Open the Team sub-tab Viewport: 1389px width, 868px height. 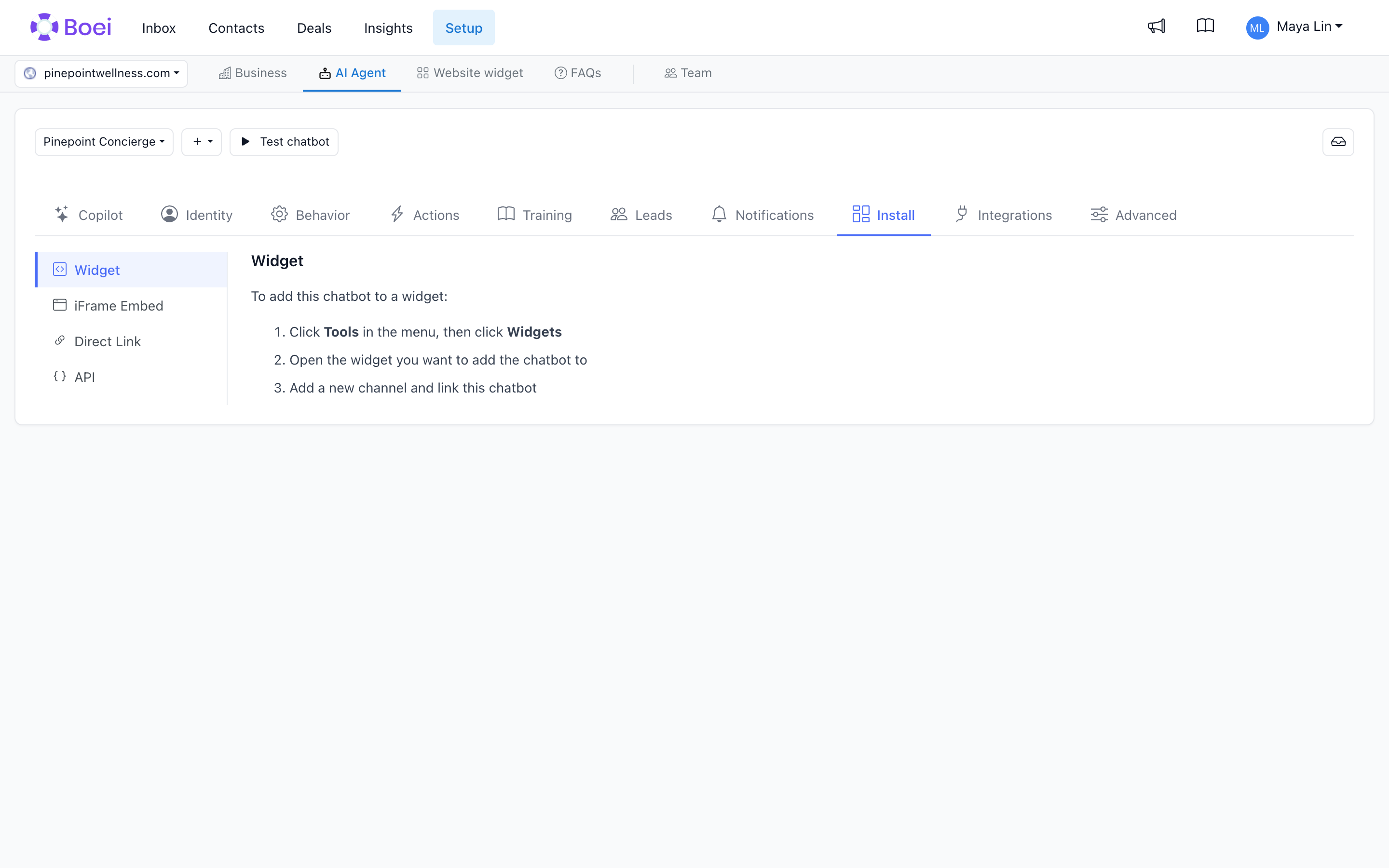[x=688, y=73]
